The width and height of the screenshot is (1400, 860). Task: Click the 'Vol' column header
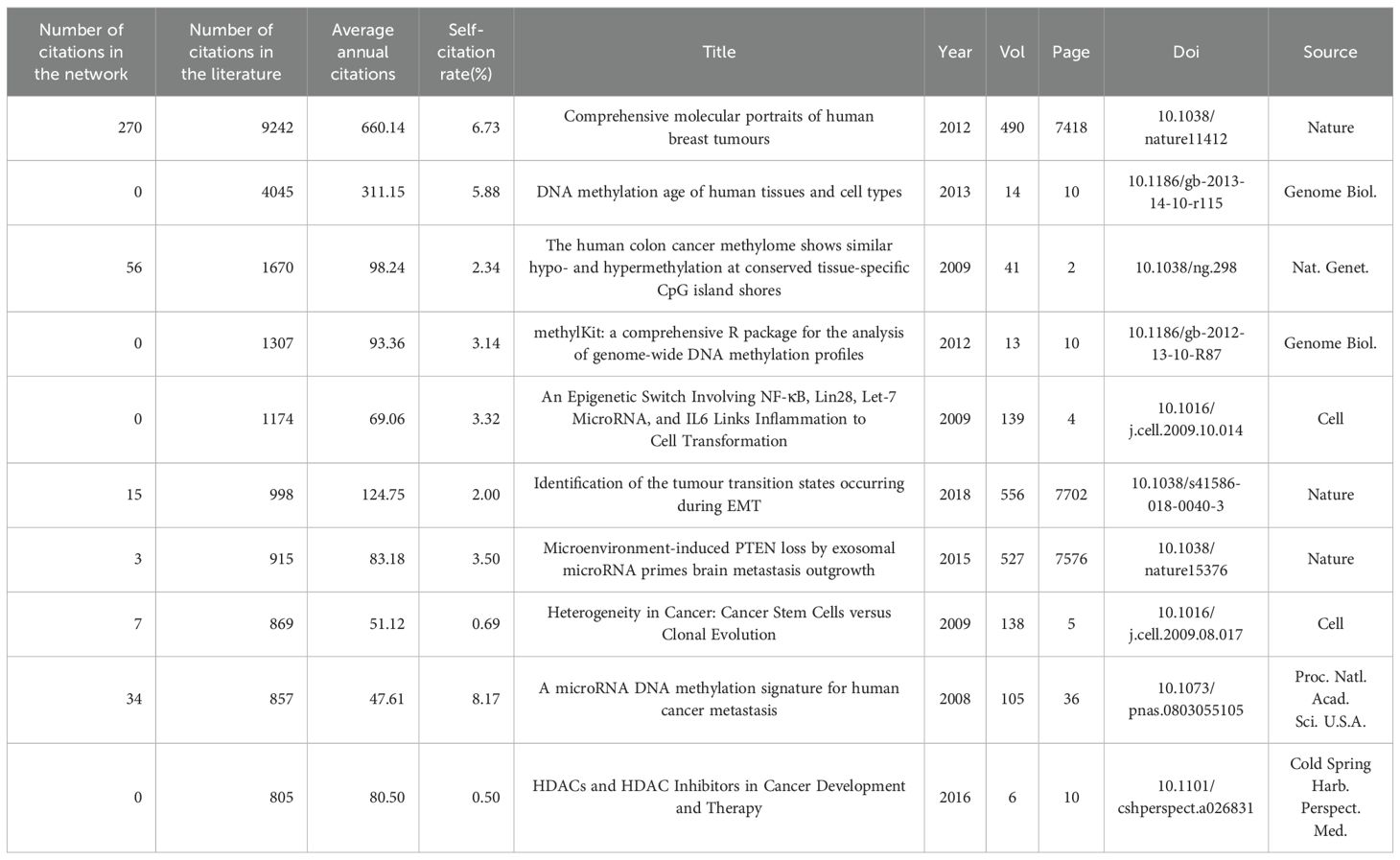click(x=1013, y=52)
